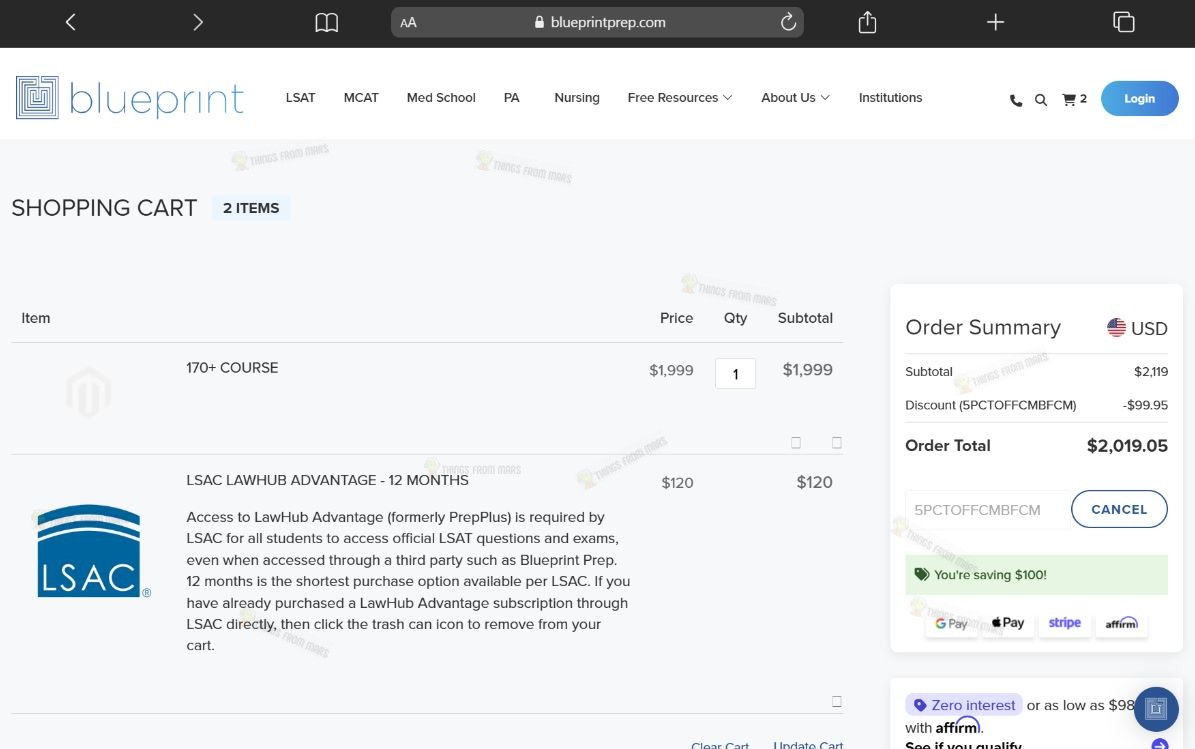Open the Nursing menu item

click(x=577, y=98)
